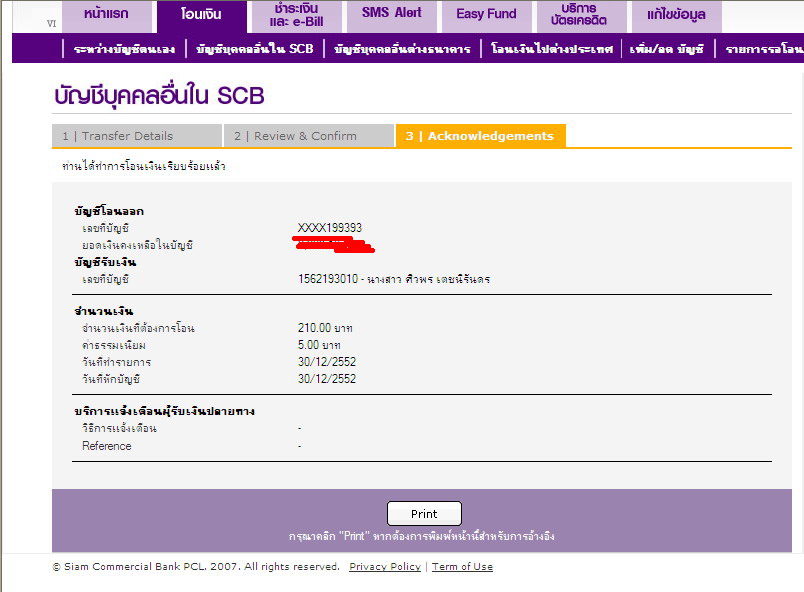Open the Term of Use link
This screenshot has height=592, width=804.
click(462, 566)
